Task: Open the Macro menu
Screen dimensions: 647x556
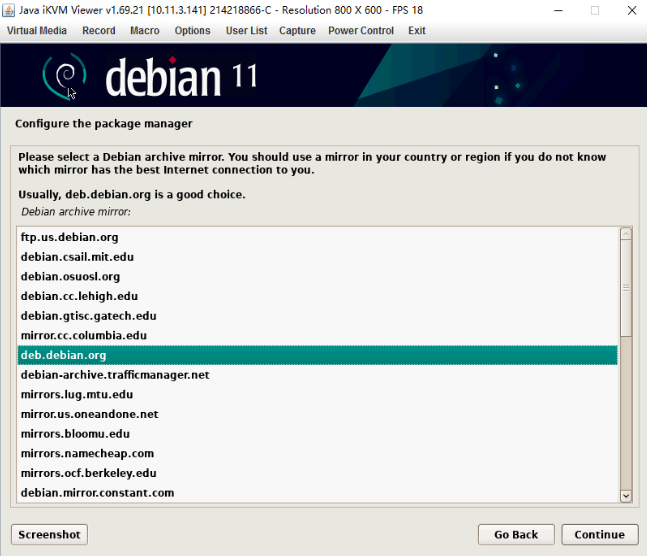Action: click(x=145, y=31)
